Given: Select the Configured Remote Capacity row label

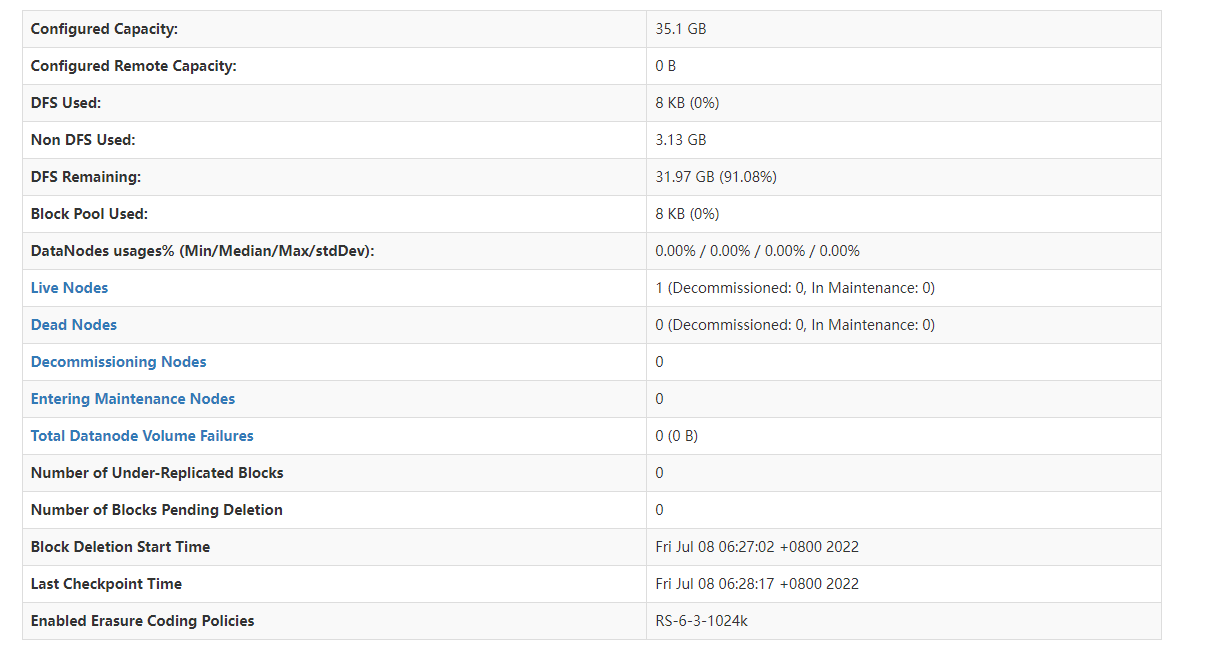Looking at the screenshot, I should [134, 66].
